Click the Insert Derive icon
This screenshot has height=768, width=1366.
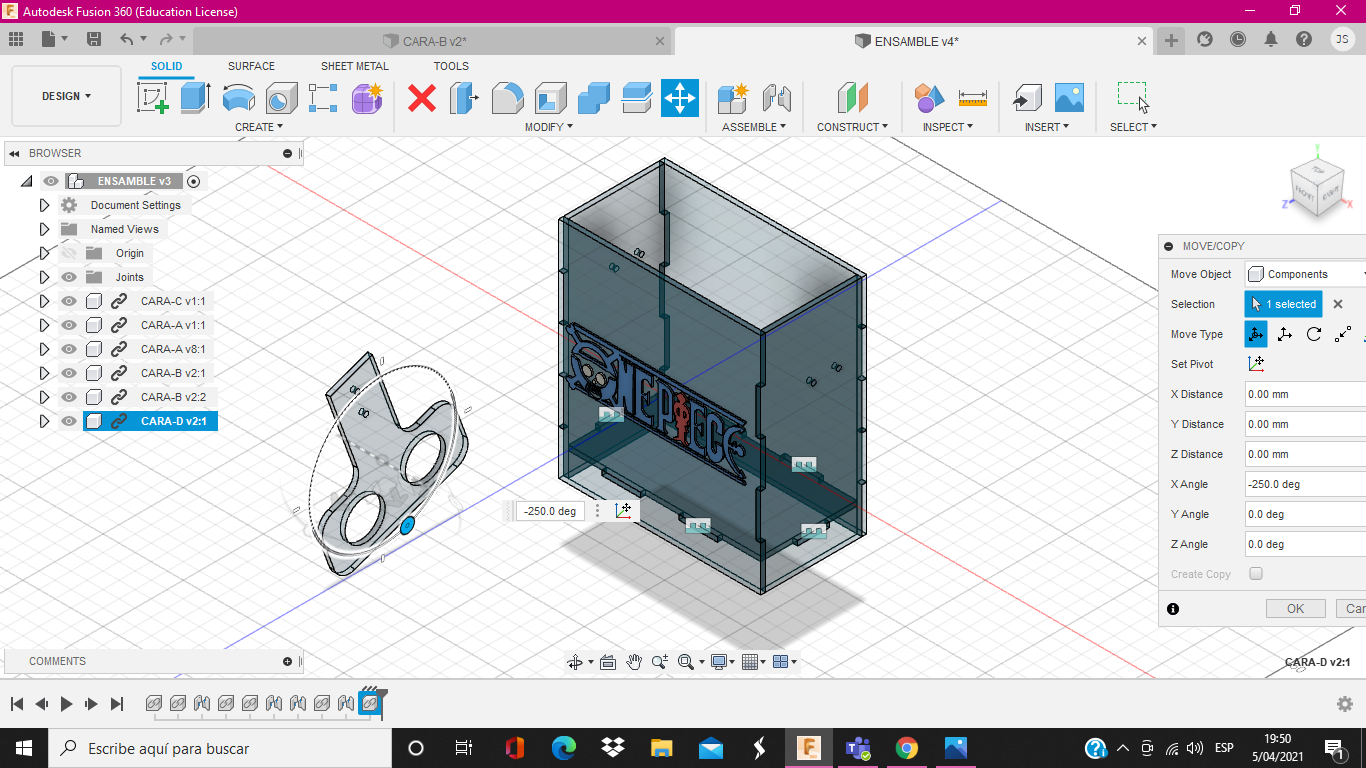point(1026,98)
